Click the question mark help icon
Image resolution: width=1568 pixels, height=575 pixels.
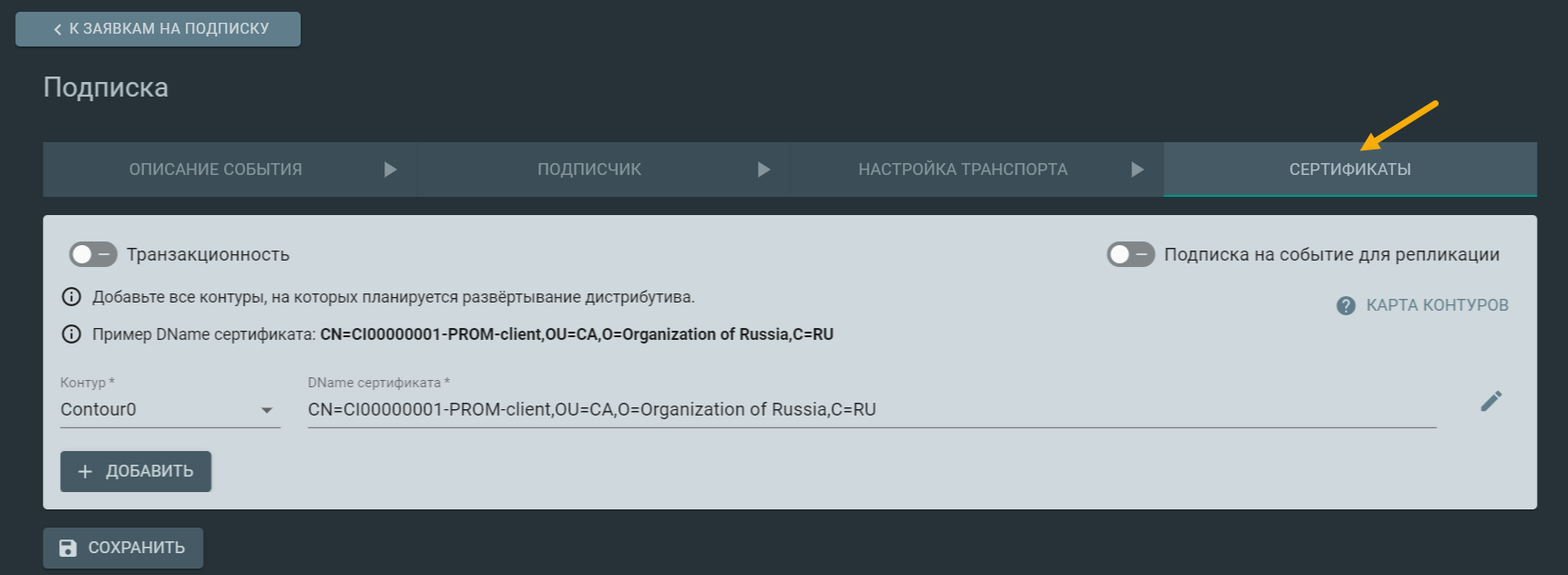pos(1346,305)
